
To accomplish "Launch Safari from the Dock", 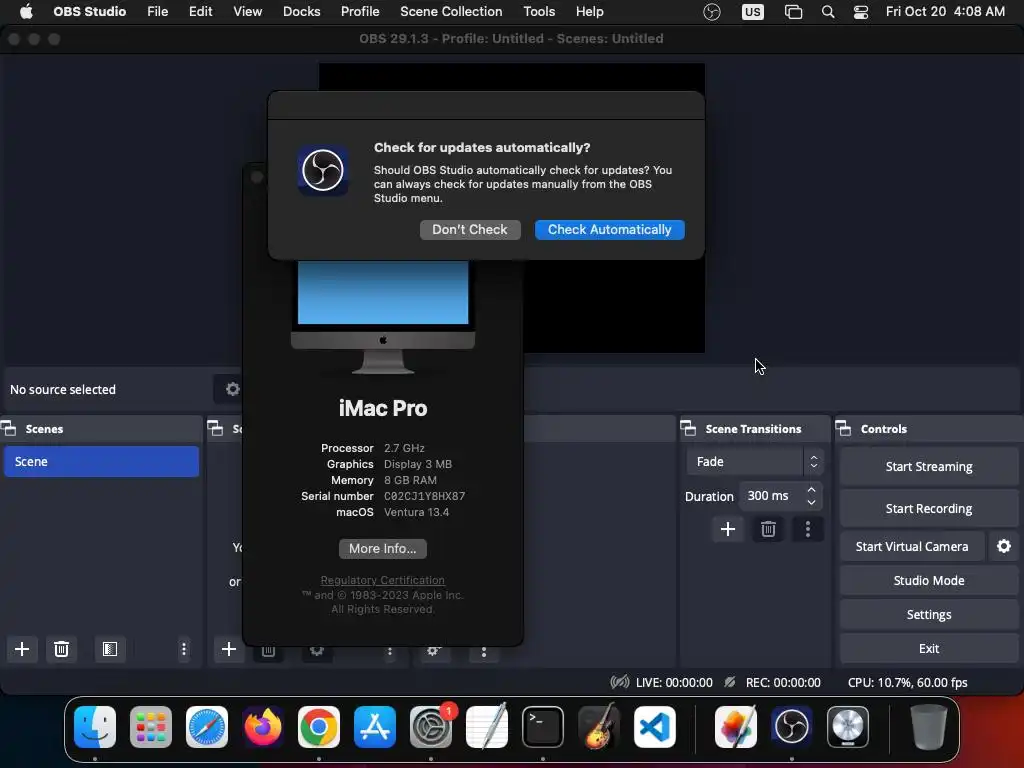I will (x=207, y=726).
